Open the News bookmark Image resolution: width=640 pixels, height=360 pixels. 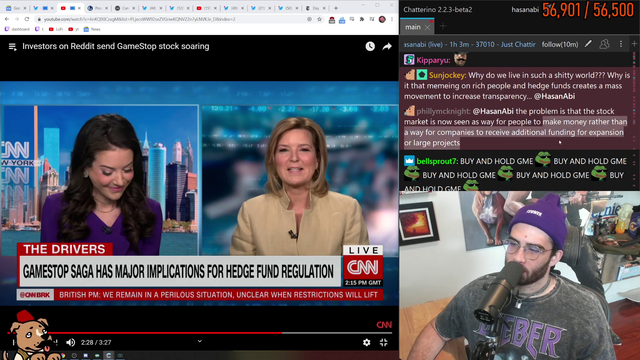coord(92,29)
